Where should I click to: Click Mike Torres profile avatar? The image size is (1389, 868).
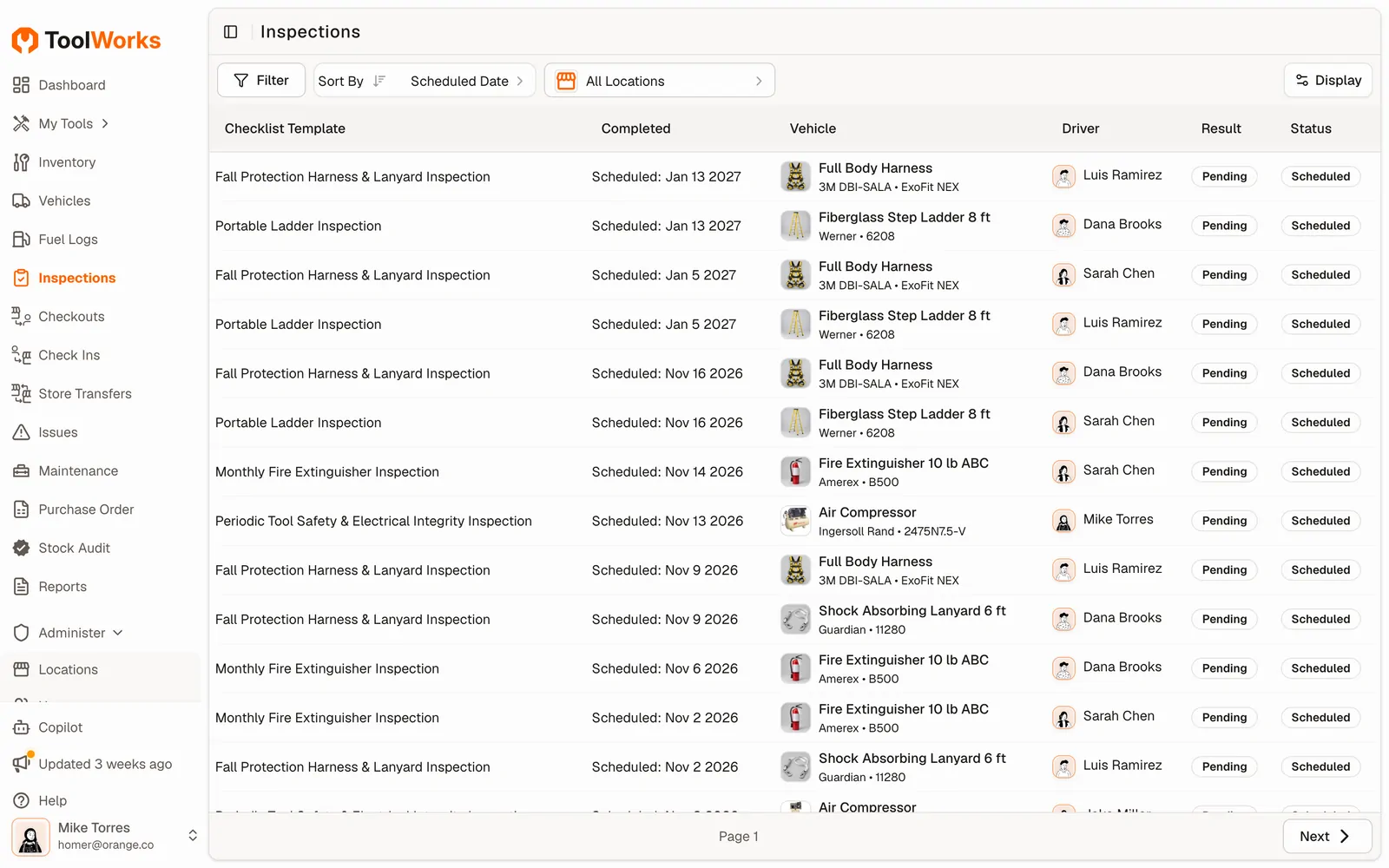30,837
